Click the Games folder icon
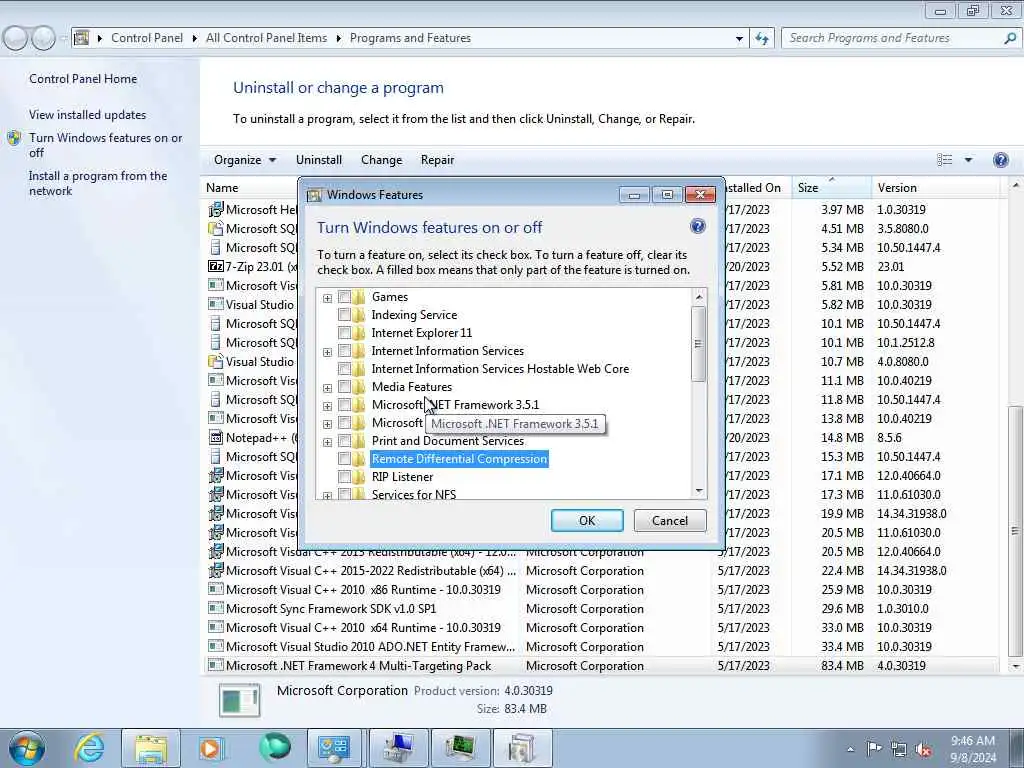 (359, 297)
